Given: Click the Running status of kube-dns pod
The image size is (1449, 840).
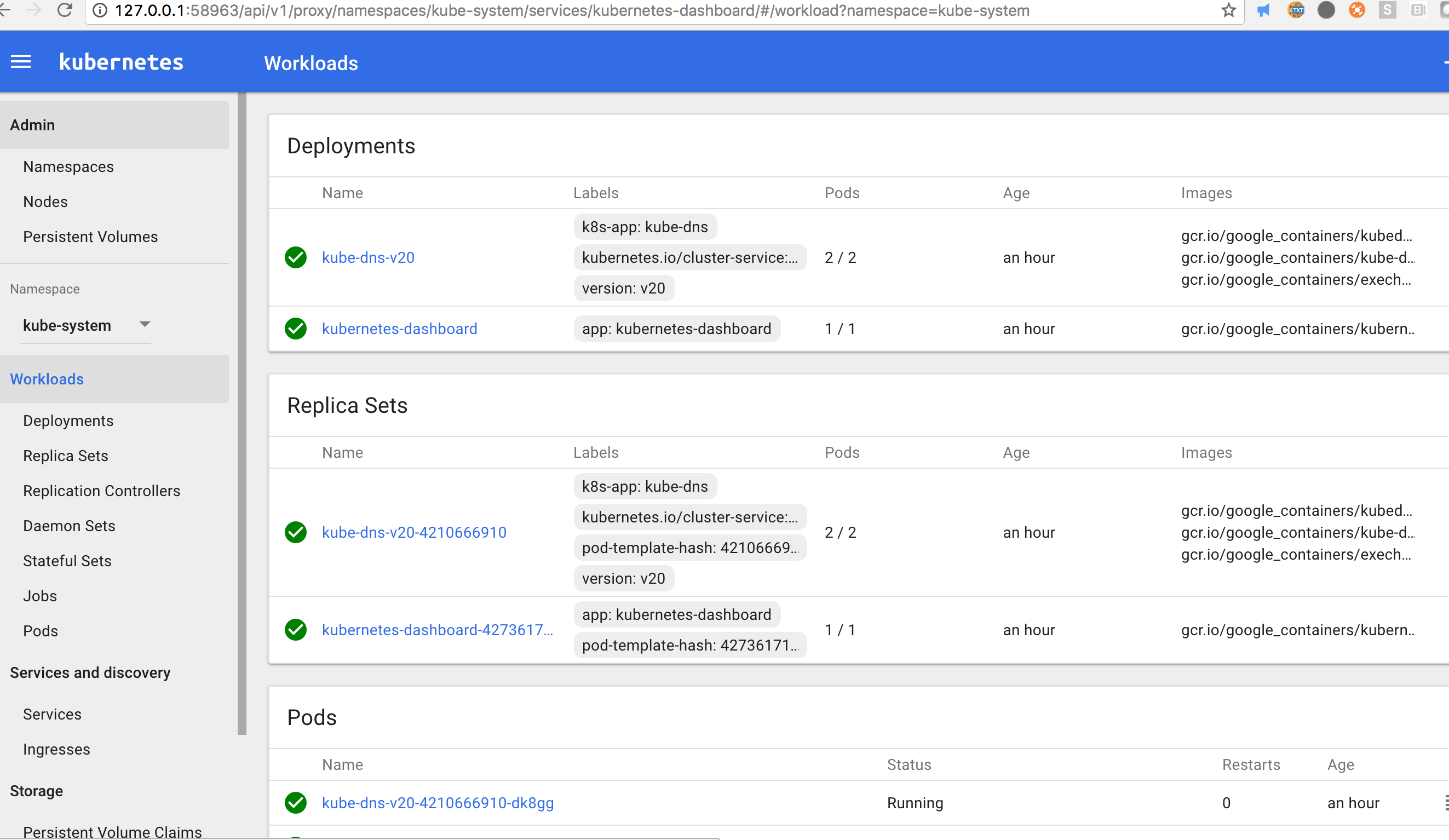Looking at the screenshot, I should coord(916,803).
